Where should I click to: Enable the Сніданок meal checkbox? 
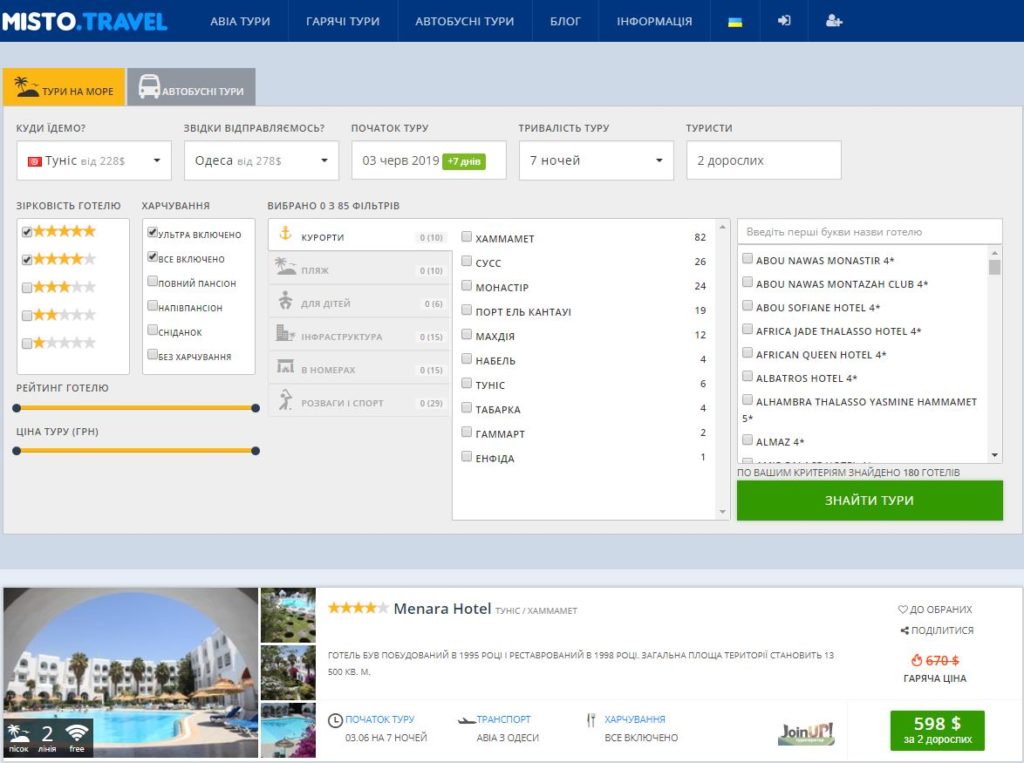pos(152,330)
